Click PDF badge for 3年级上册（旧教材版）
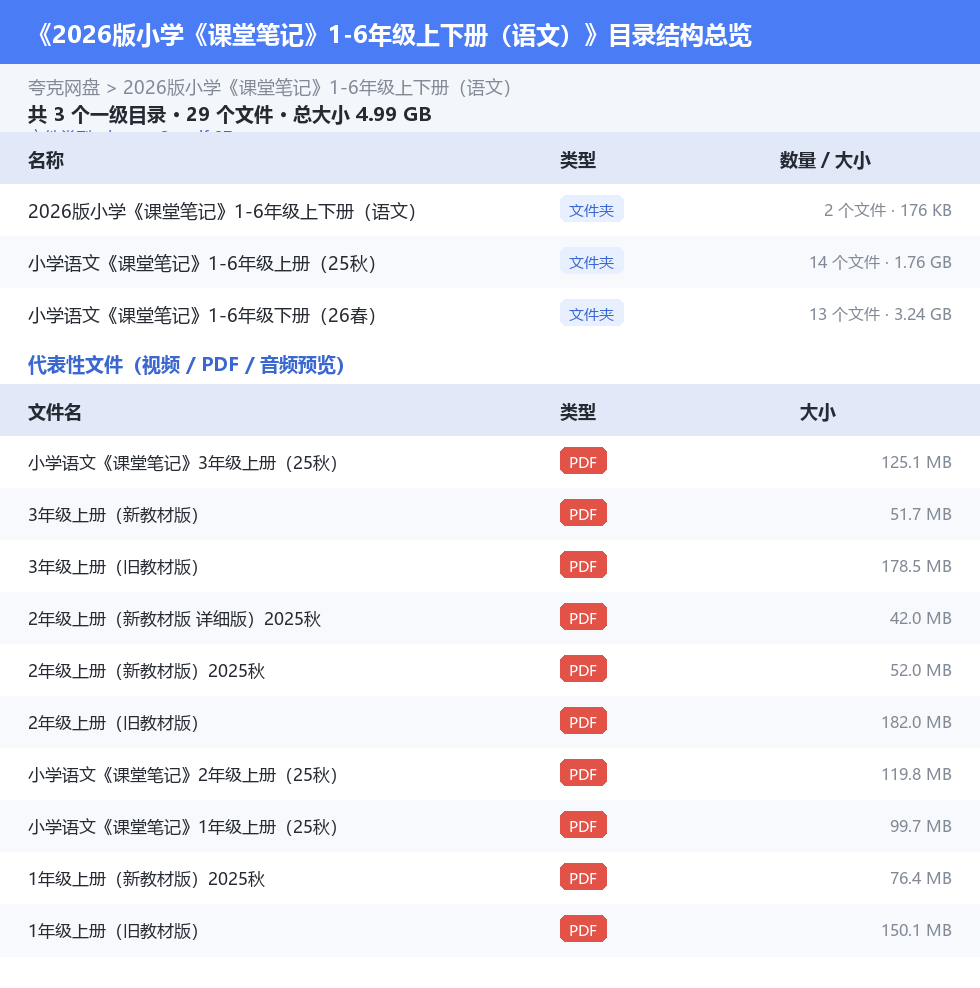The height and width of the screenshot is (988, 980). pos(583,566)
